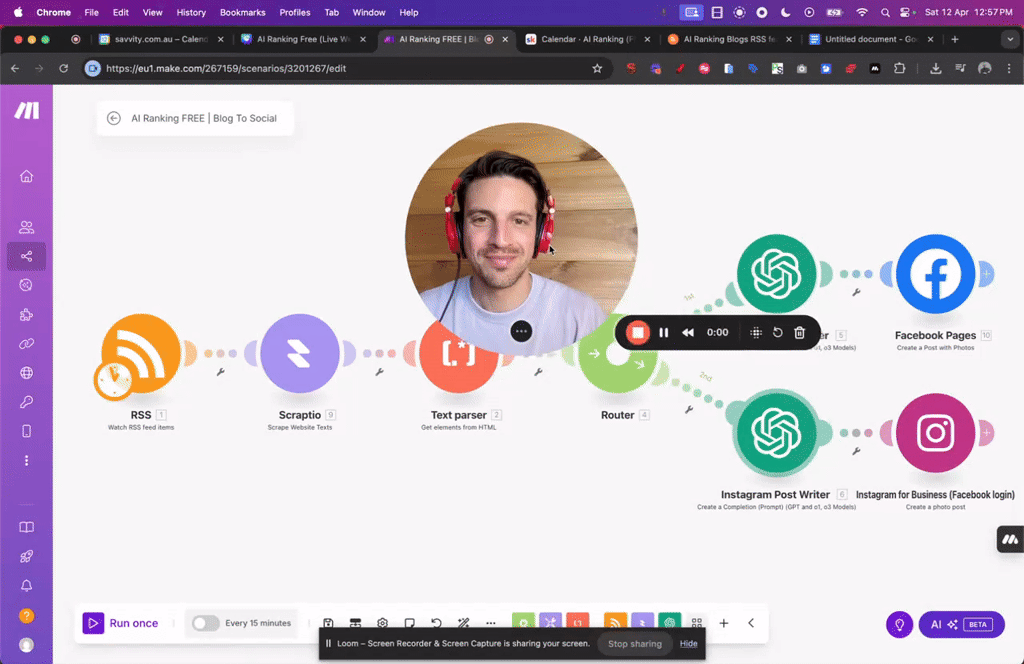Switch to Untitled document Google Docs tab
The height and width of the screenshot is (664, 1024).
[x=872, y=39]
